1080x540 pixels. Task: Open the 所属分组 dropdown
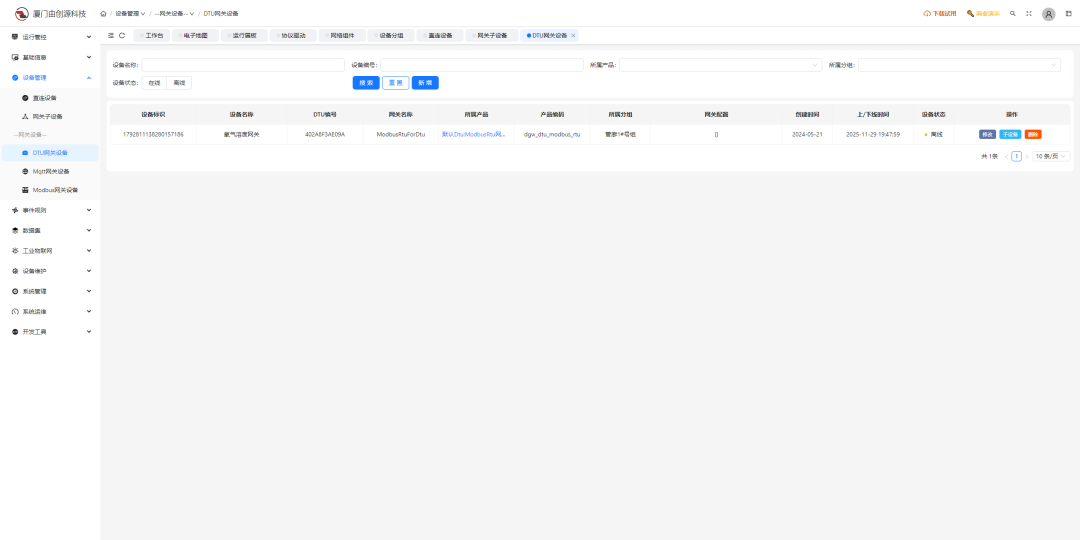click(958, 65)
